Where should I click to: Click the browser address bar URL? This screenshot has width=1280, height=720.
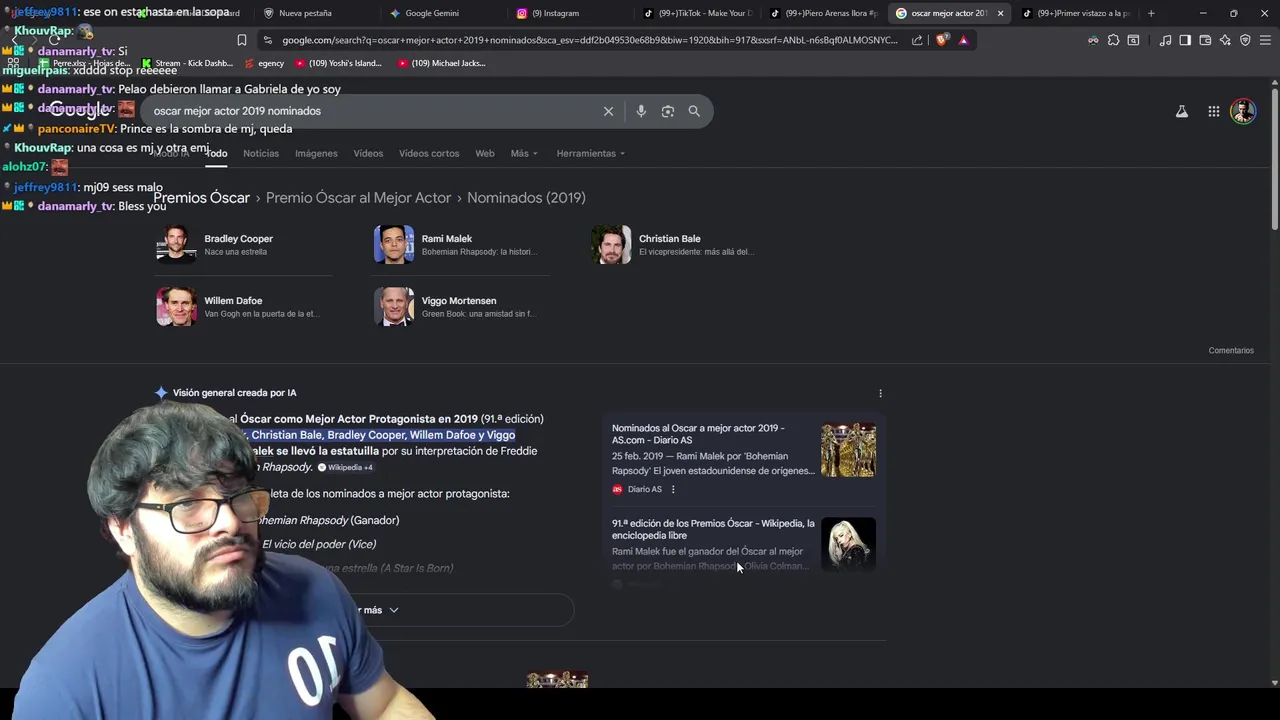click(x=590, y=40)
